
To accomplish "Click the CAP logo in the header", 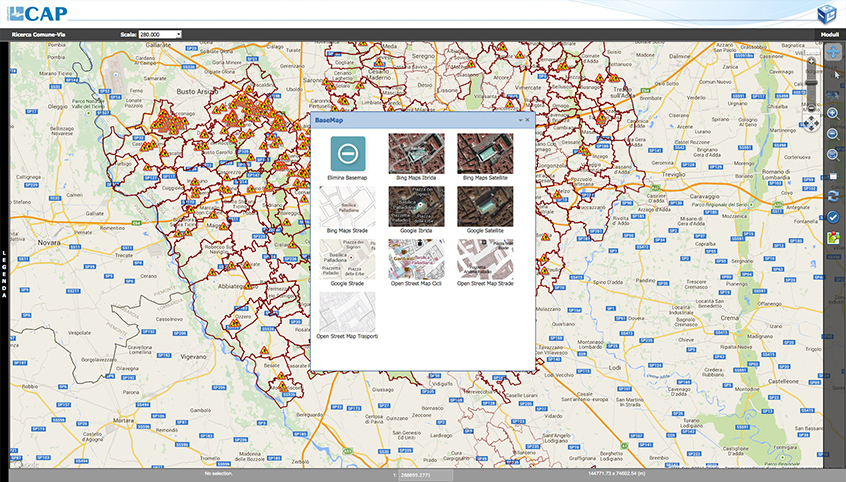I will [38, 13].
